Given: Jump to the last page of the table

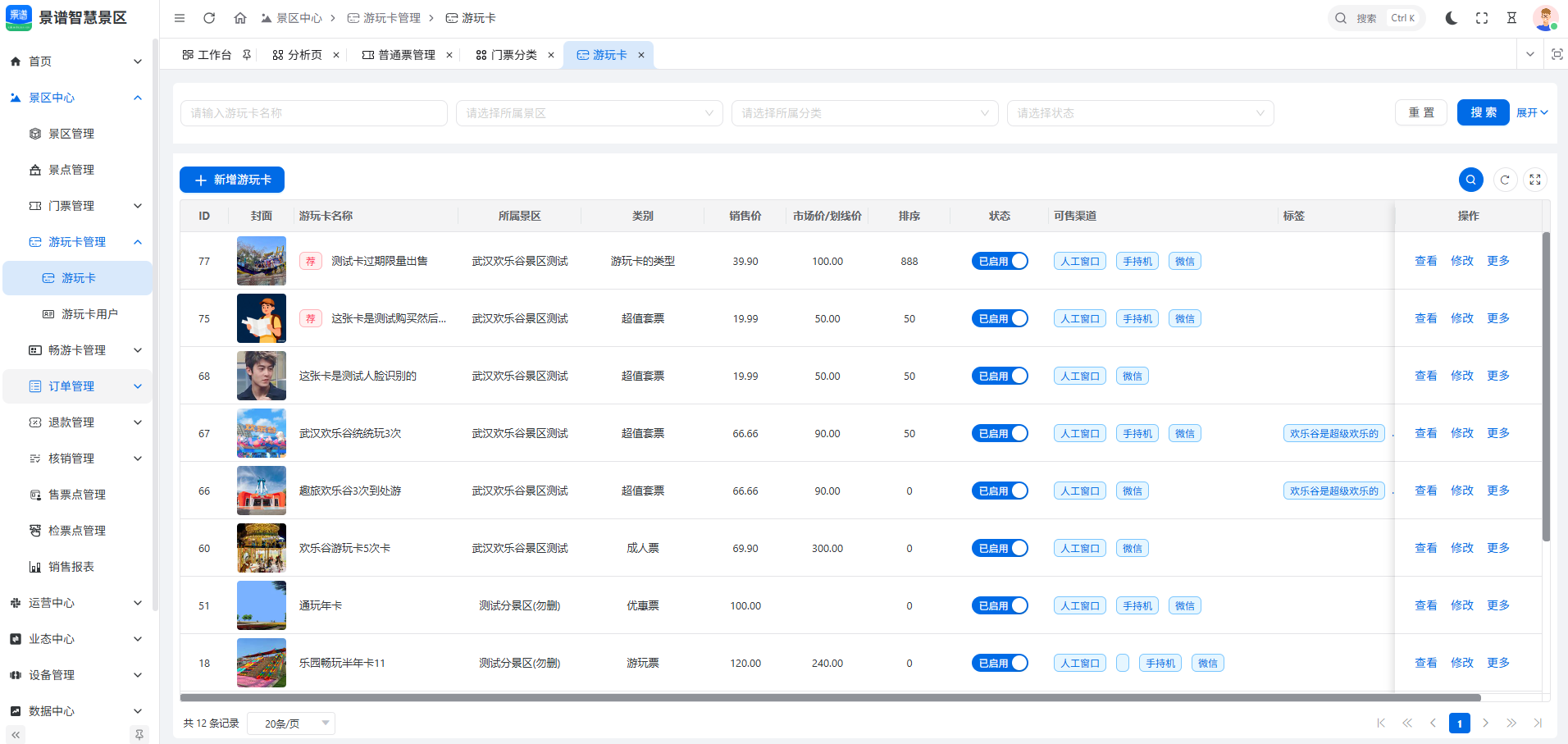Looking at the screenshot, I should 1538,723.
